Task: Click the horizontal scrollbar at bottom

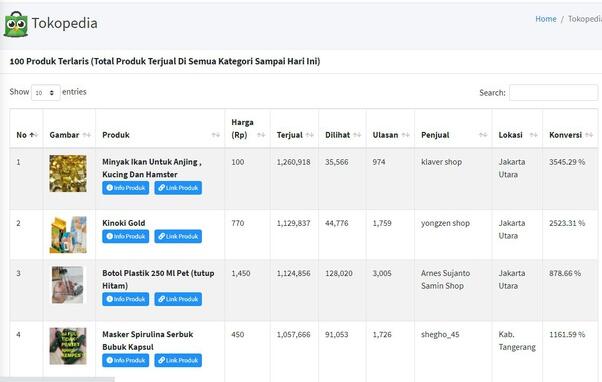Action: tap(57, 379)
